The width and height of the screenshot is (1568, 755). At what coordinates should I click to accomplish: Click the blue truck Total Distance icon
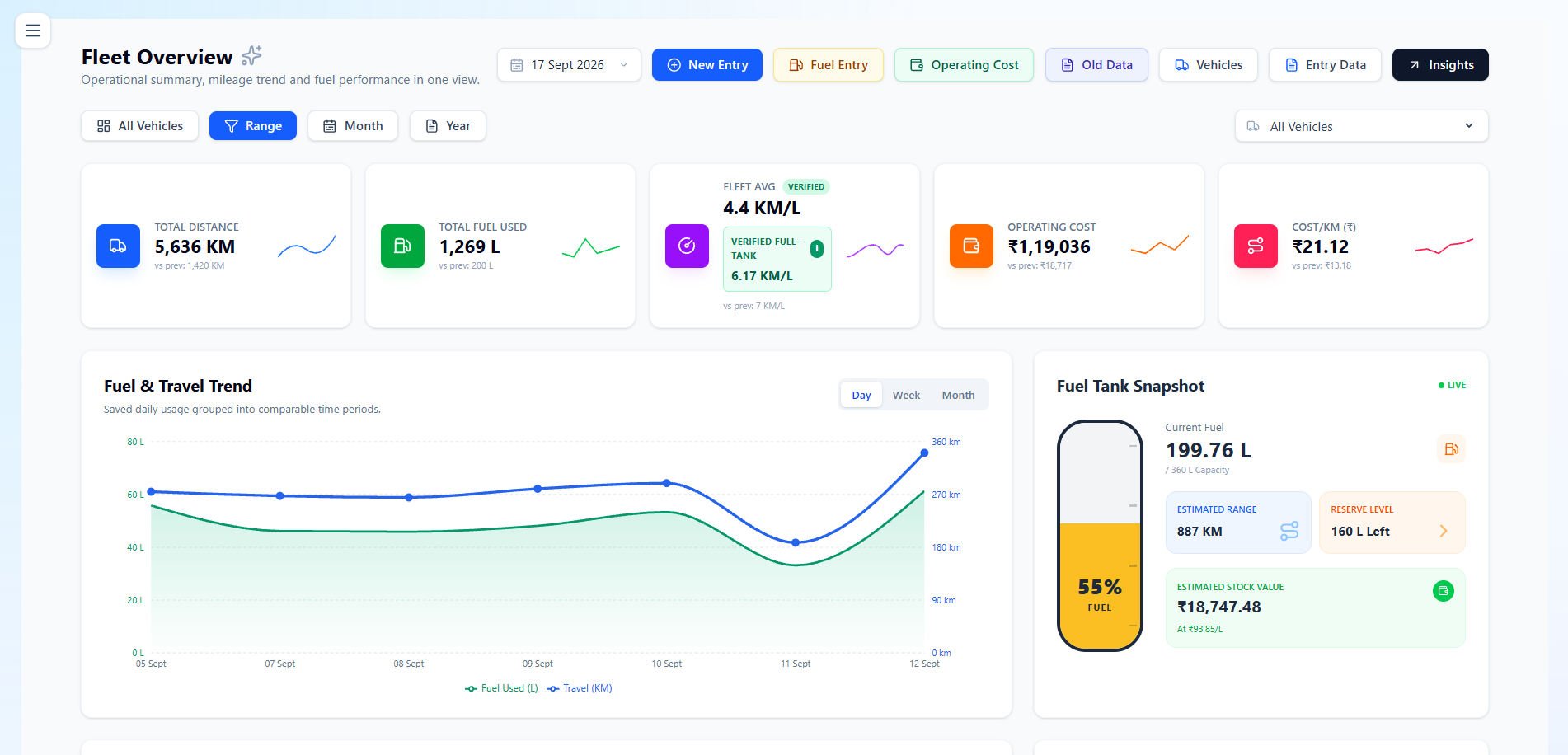[118, 246]
